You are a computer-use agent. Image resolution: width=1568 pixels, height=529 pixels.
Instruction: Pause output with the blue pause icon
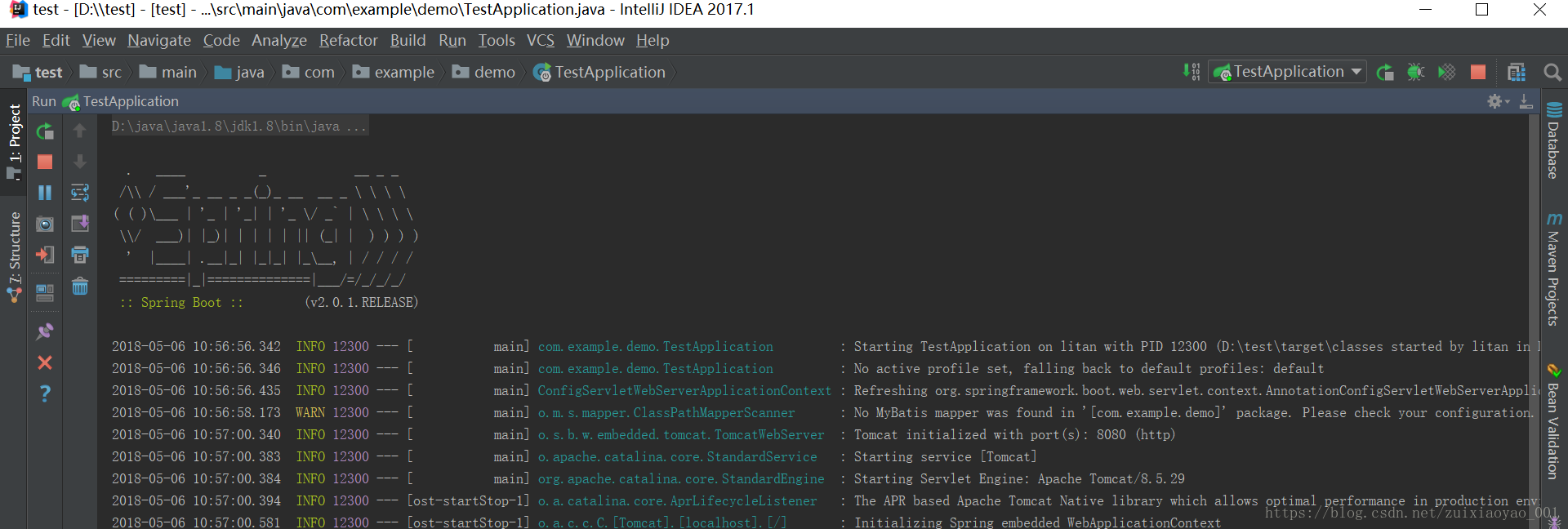point(45,193)
